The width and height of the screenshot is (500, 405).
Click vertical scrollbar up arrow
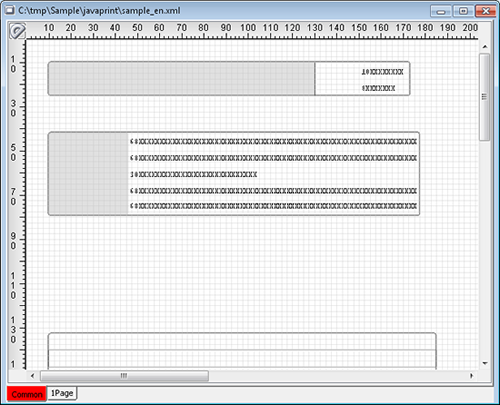point(485,47)
